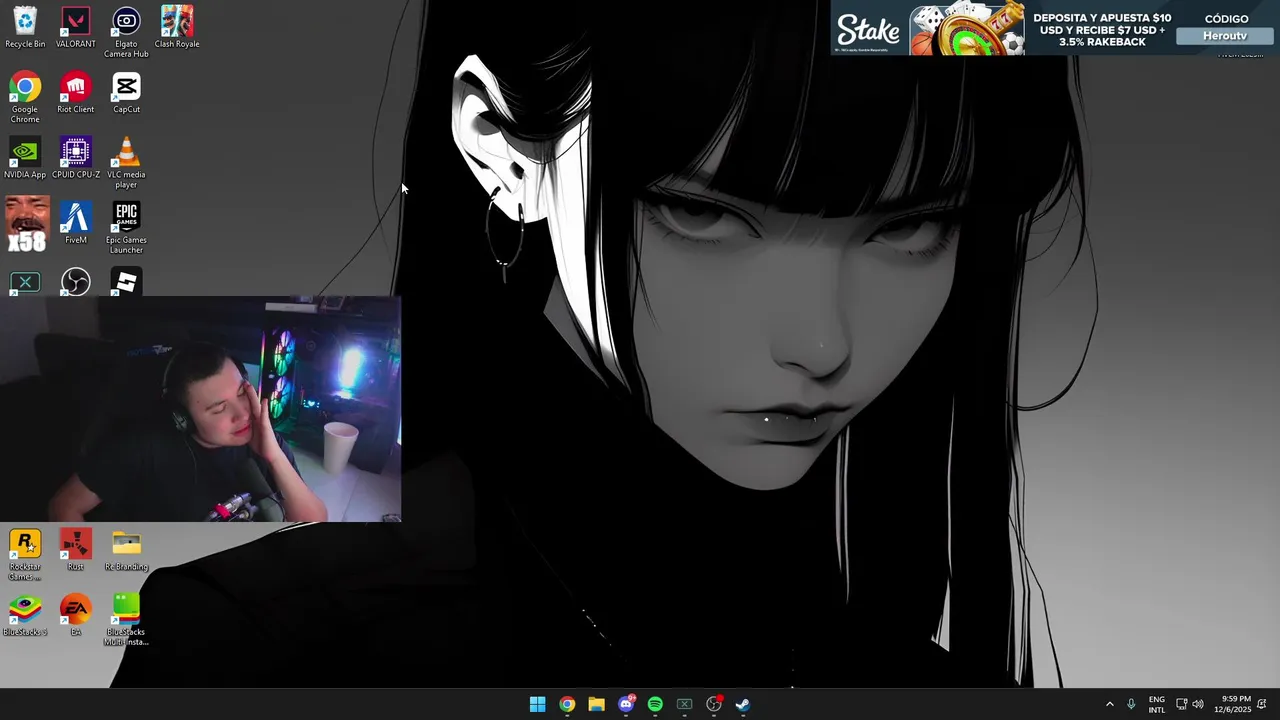The height and width of the screenshot is (720, 1280).
Task: Select the OBS Studio desktop icon
Action: 76,282
